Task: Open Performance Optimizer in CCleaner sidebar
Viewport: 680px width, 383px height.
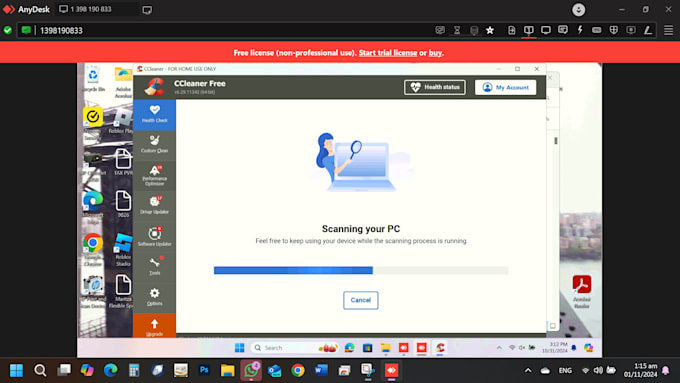Action: (154, 176)
